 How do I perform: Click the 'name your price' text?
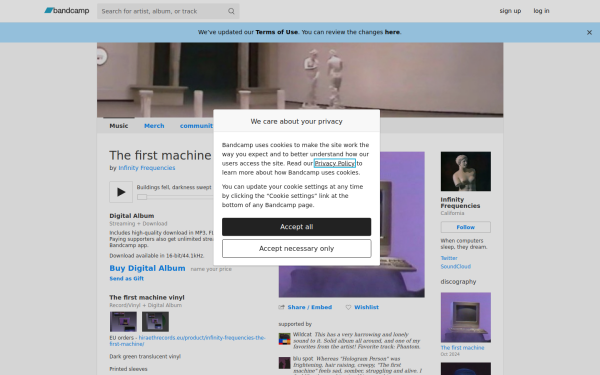[x=211, y=269]
